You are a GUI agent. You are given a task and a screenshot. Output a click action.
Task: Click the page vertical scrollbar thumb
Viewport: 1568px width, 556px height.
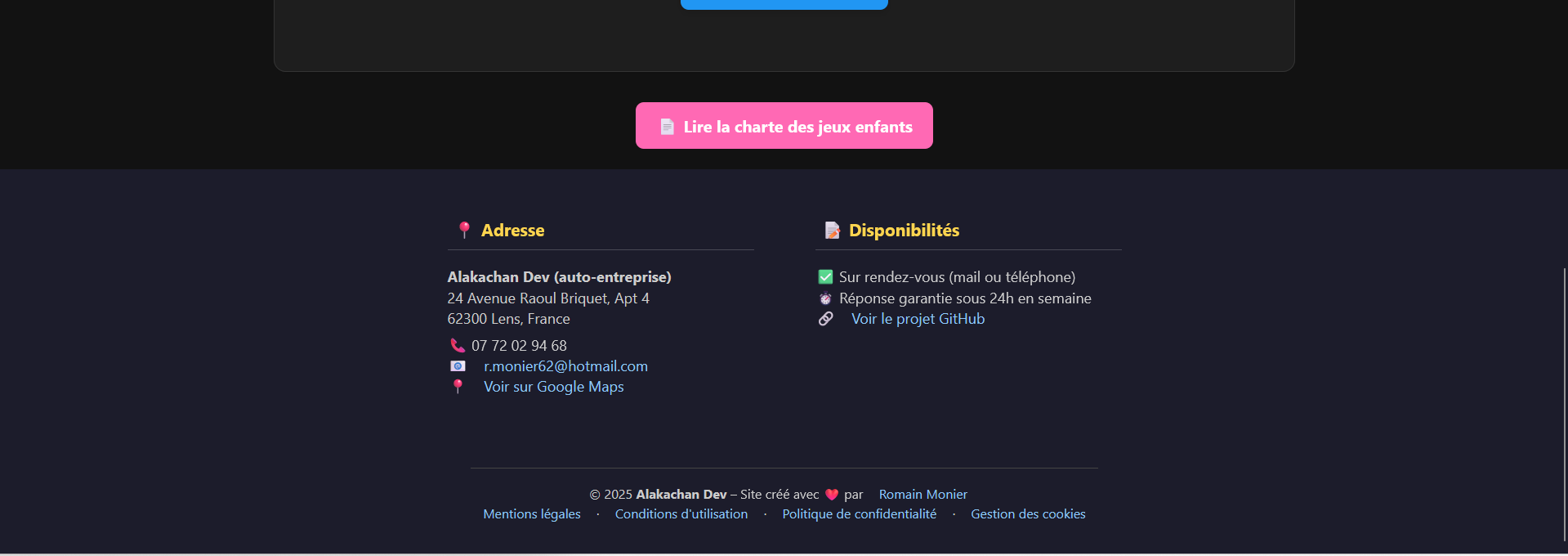[x=1565, y=405]
